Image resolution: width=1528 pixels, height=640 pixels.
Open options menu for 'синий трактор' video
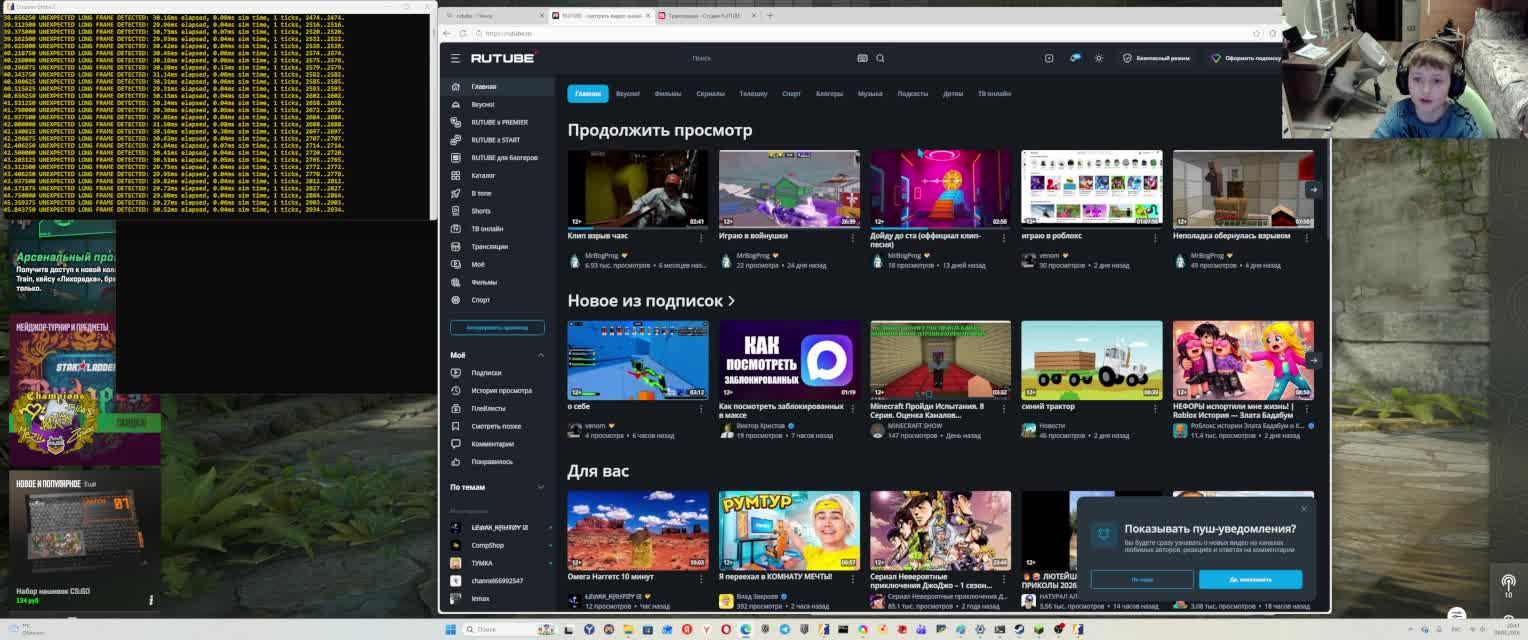click(1155, 408)
